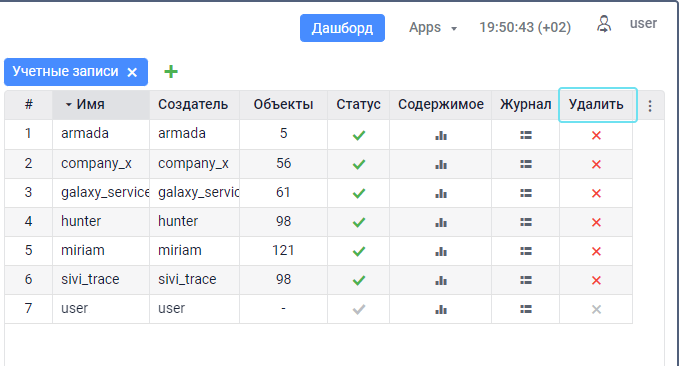Viewport: 679px width, 366px height.
Task: Click the user profile icon
Action: 604,24
